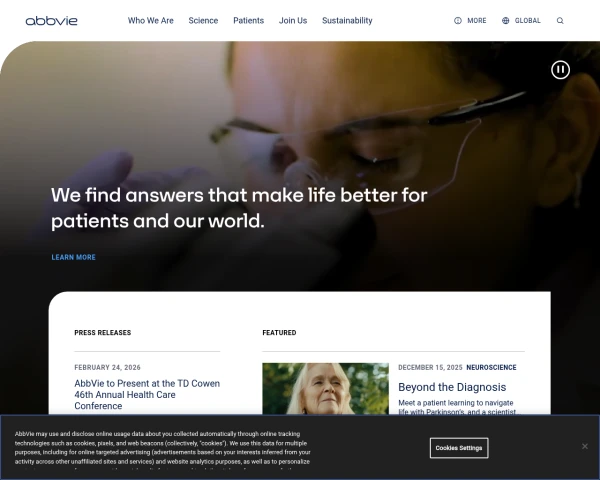
Task: Read the TD Cowen conference press release
Action: coord(147,394)
